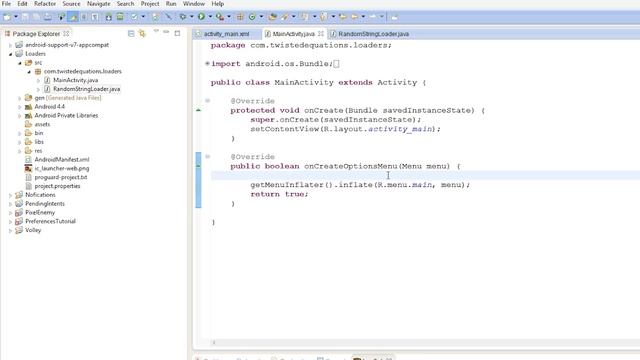Select project.properties file
Screen dimensions: 640x360
tap(57, 186)
